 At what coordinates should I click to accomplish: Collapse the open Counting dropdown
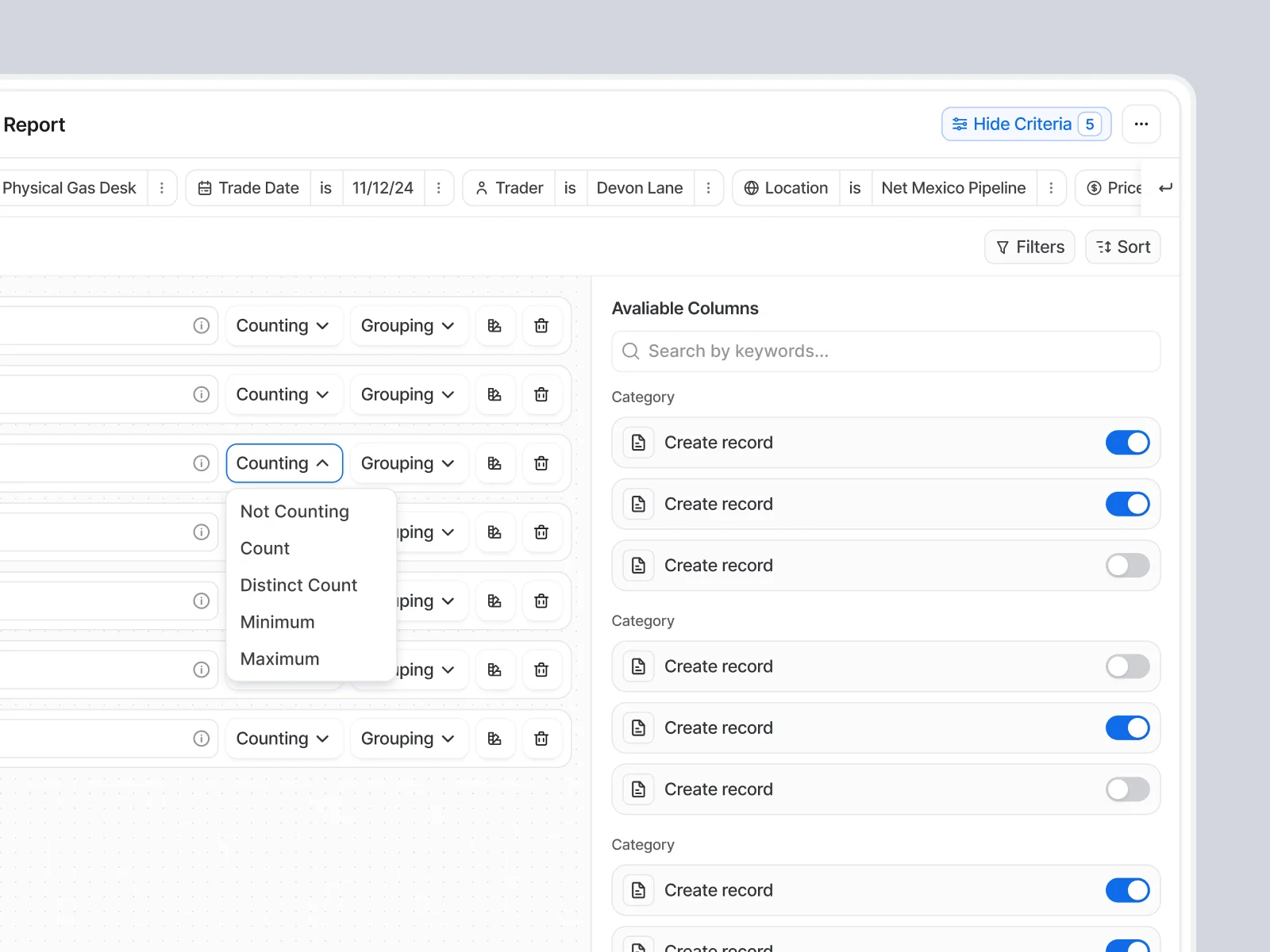[x=283, y=463]
